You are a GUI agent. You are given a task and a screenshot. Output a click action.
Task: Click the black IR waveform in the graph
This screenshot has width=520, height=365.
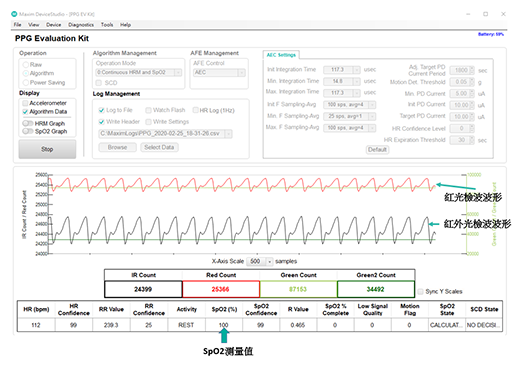coord(243,230)
